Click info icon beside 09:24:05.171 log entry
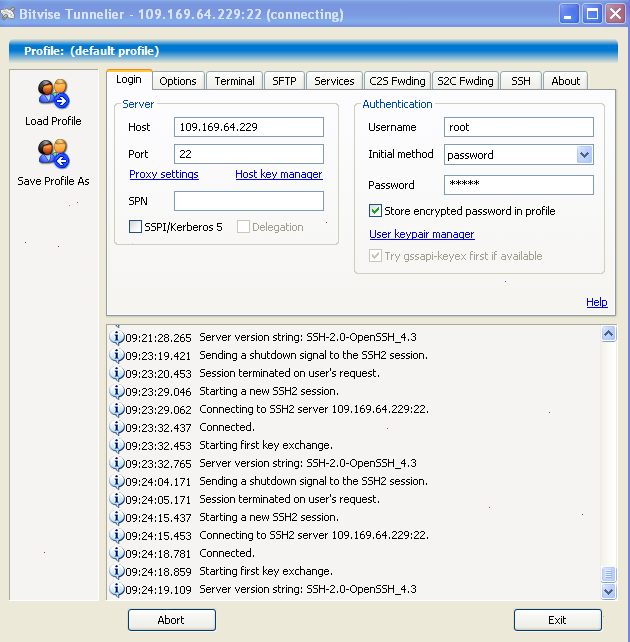Screen dimensions: 630x642 pos(117,500)
